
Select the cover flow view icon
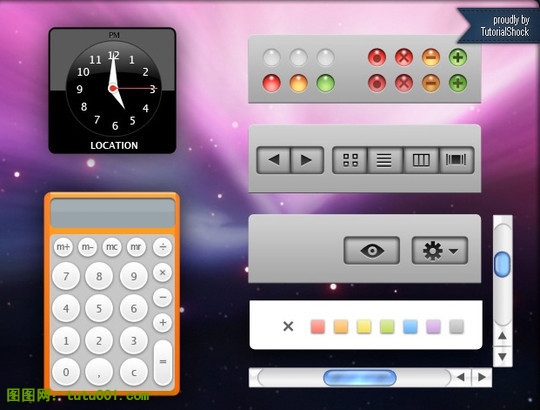[456, 160]
